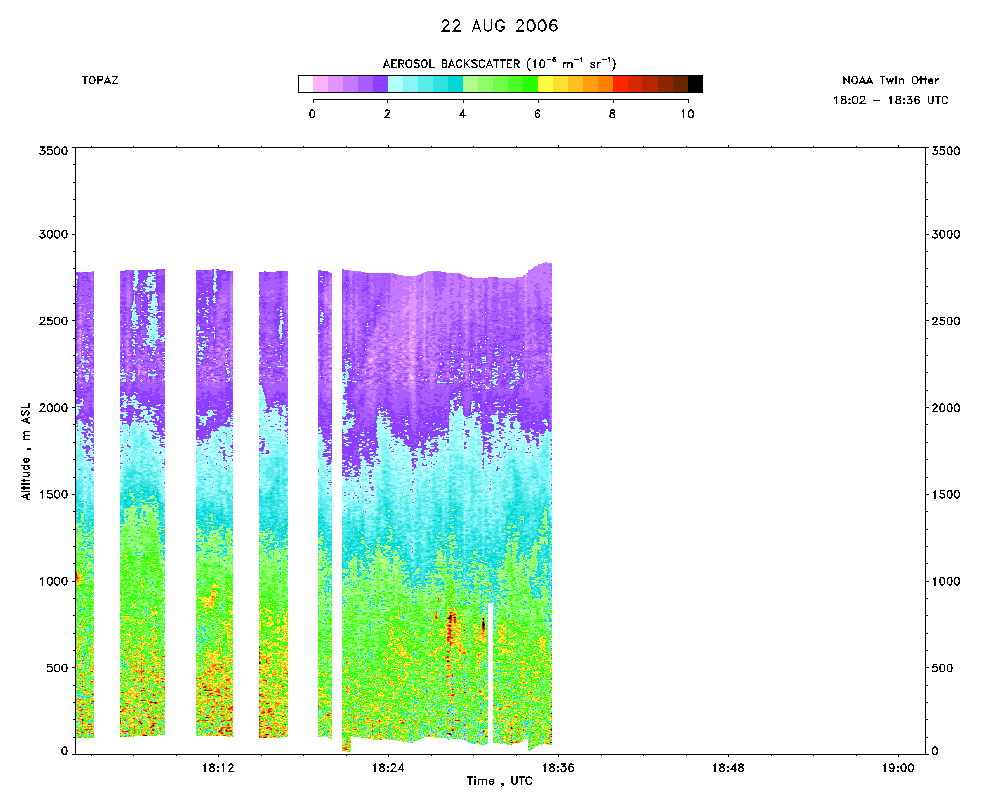The height and width of the screenshot is (800, 1000).
Task: Click the 18:12 time axis label
Action: click(x=218, y=767)
